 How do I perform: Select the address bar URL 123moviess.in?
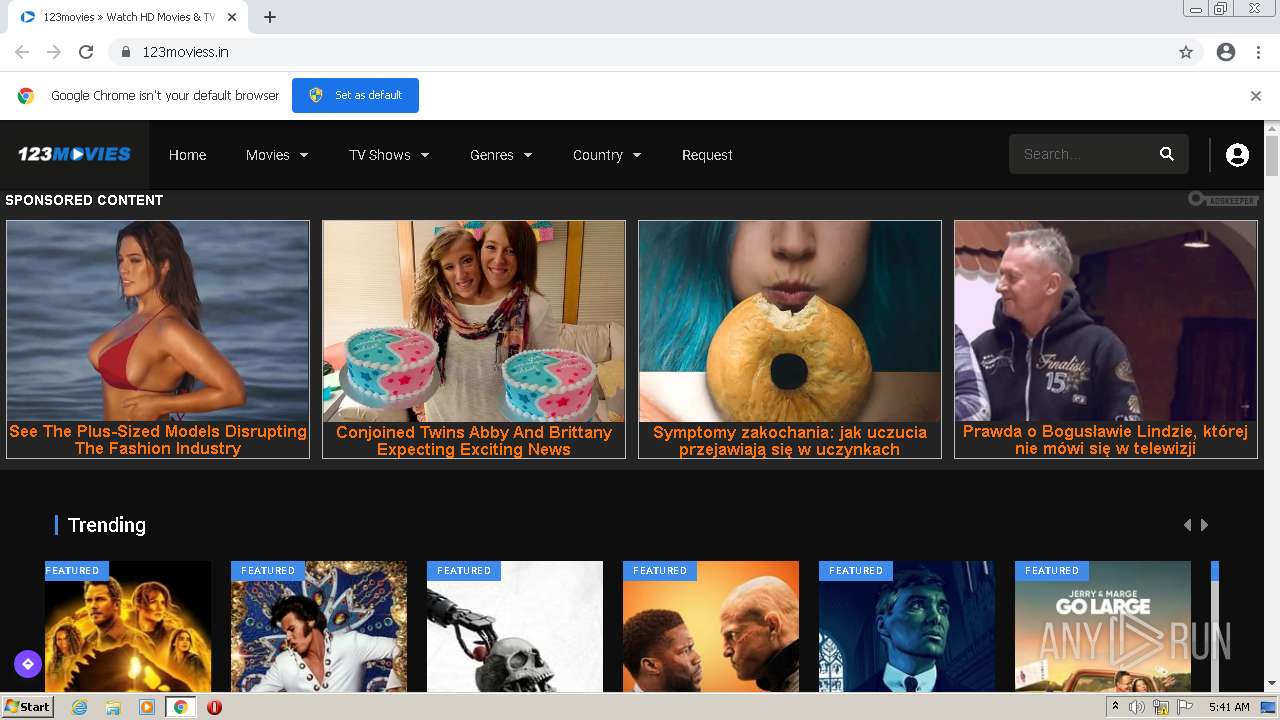(x=186, y=52)
